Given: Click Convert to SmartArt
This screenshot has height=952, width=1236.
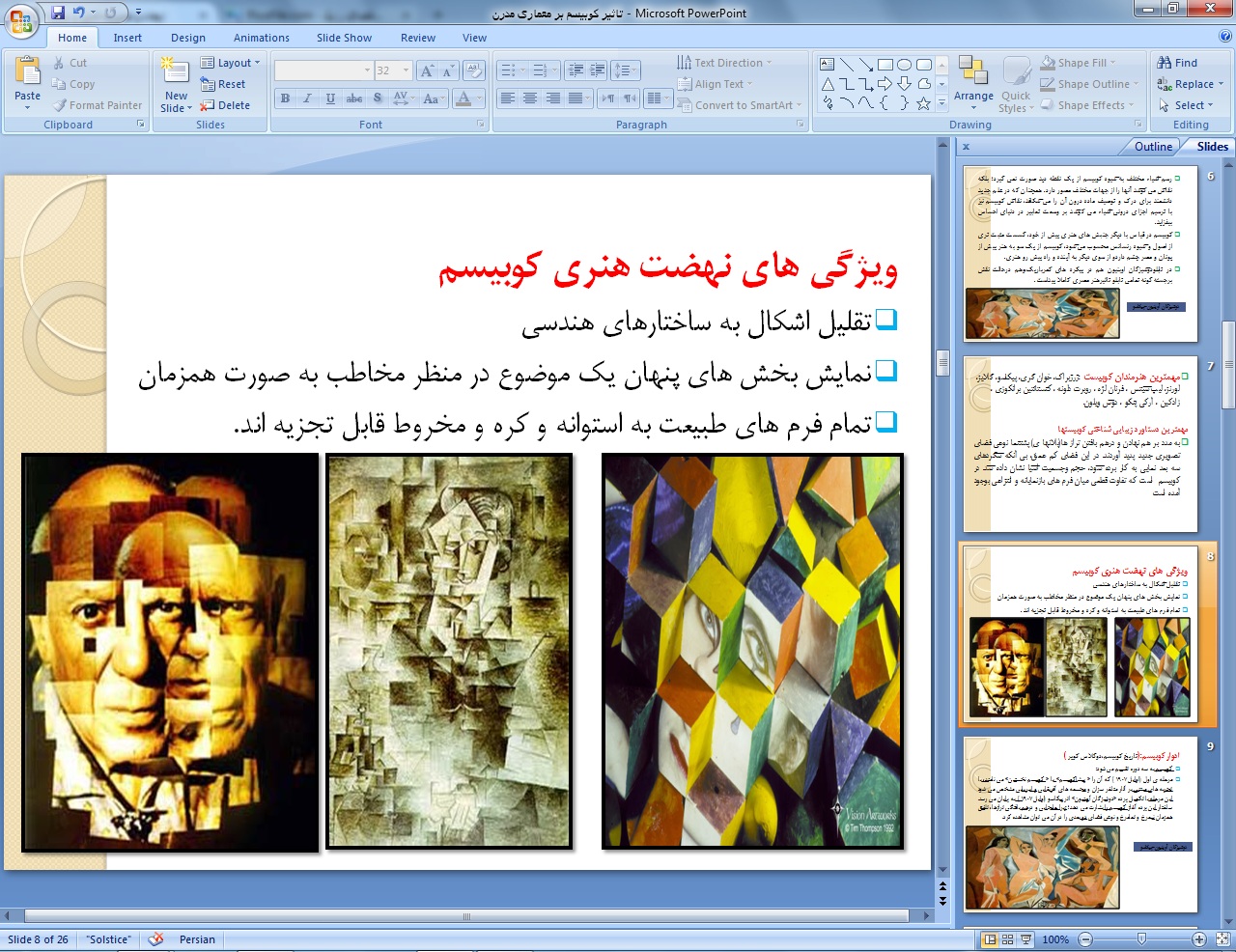Looking at the screenshot, I should coord(739,105).
